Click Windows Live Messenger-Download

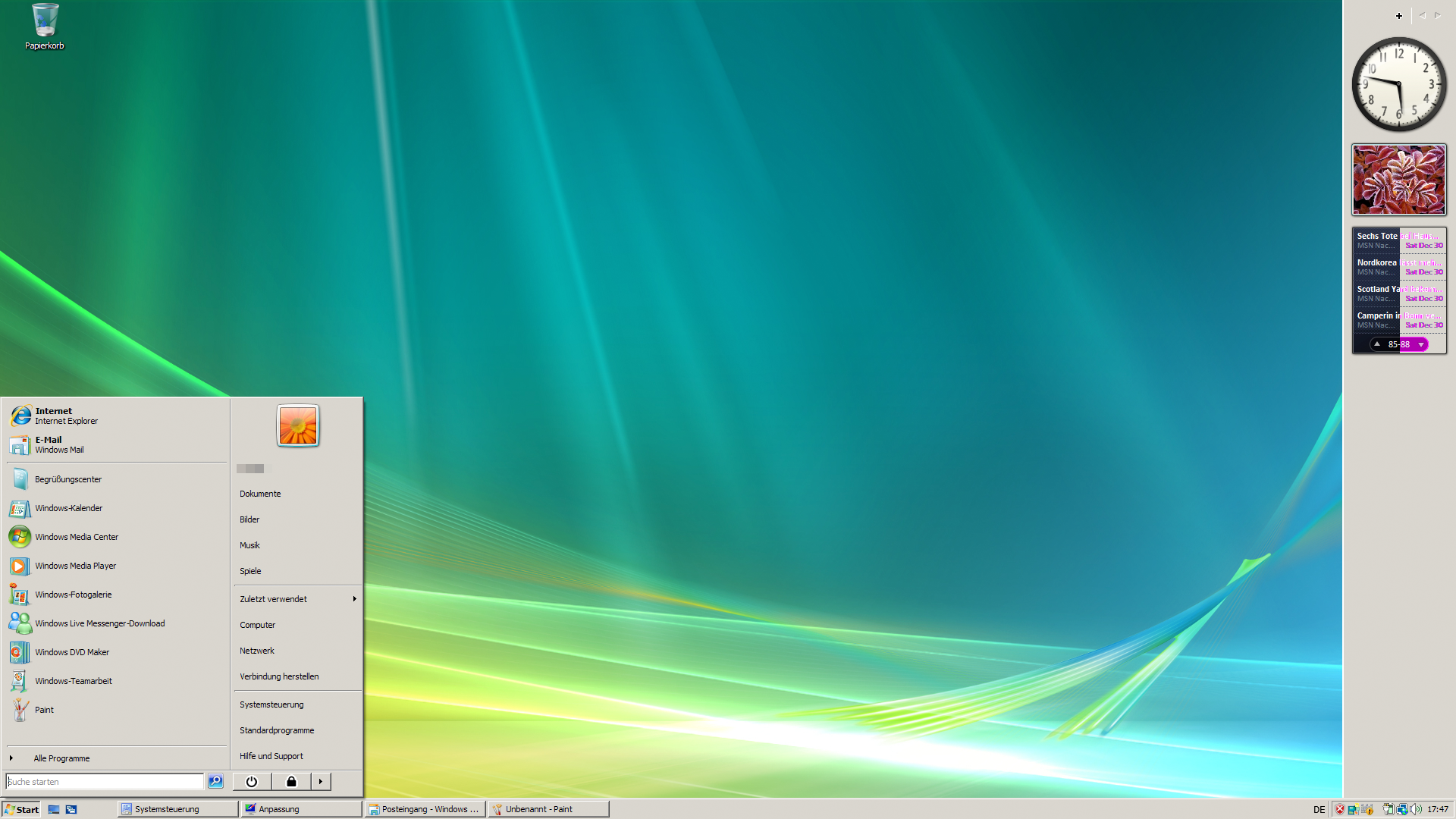pyautogui.click(x=116, y=623)
